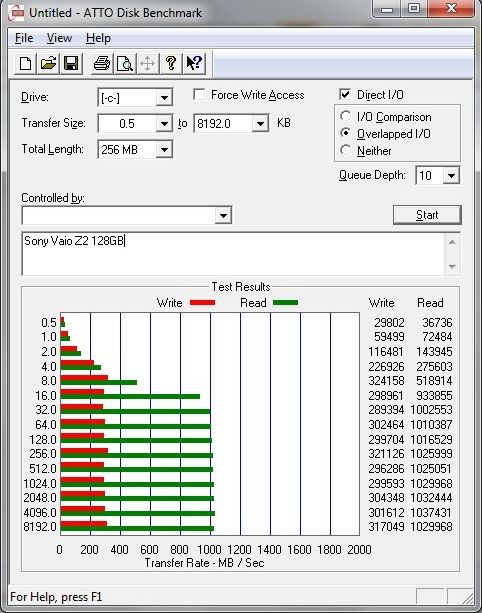Image resolution: width=482 pixels, height=613 pixels.
Task: Expand the Drive dropdown list
Action: 164,97
